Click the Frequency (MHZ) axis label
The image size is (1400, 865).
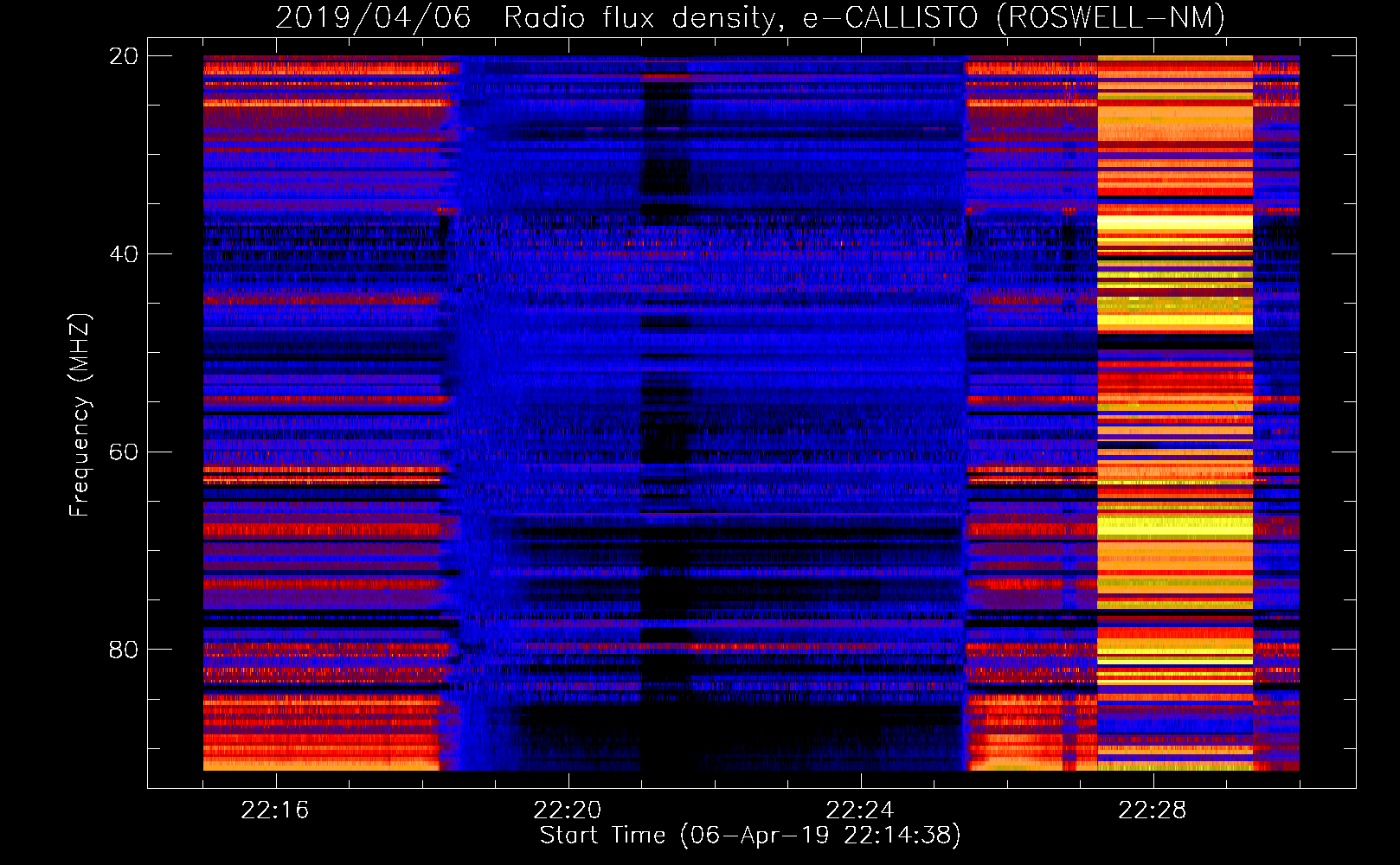click(x=80, y=415)
